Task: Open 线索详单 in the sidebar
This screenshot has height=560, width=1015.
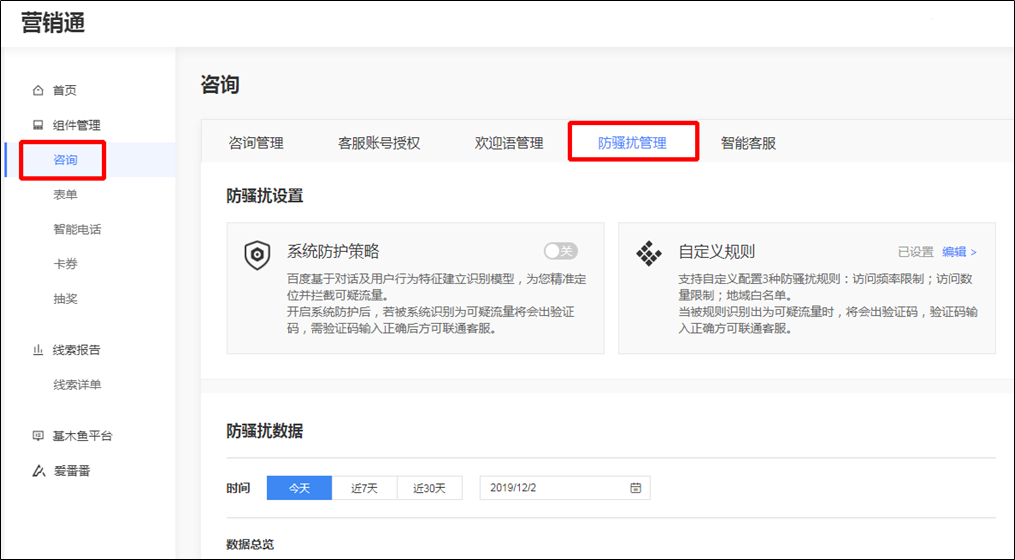Action: [x=77, y=385]
